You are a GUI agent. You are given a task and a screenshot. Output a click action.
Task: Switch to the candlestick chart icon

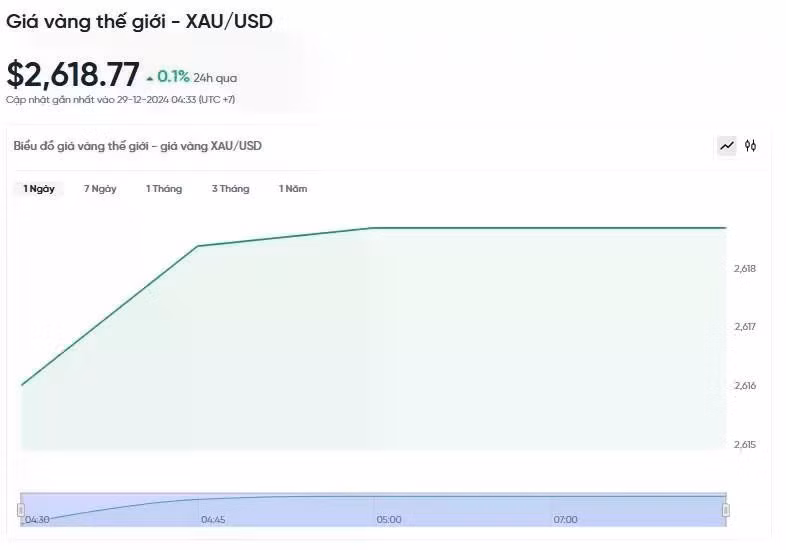[751, 146]
